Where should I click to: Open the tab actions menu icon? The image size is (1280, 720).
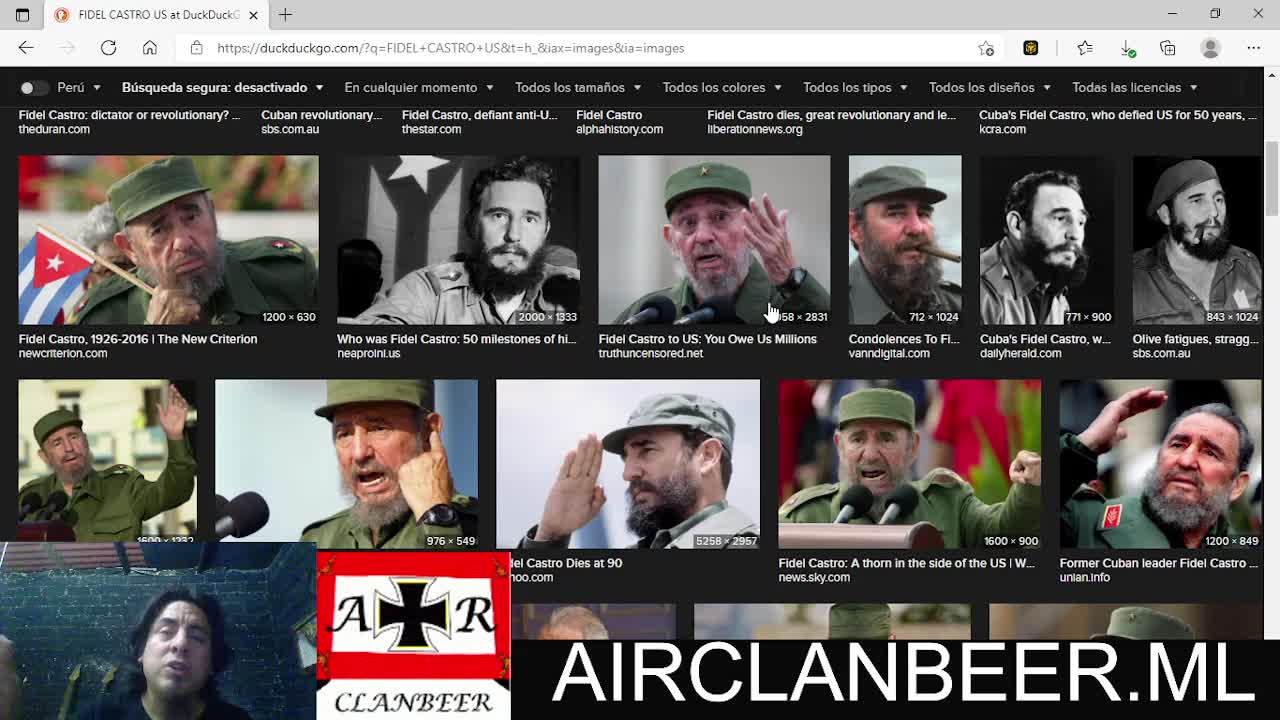22,14
